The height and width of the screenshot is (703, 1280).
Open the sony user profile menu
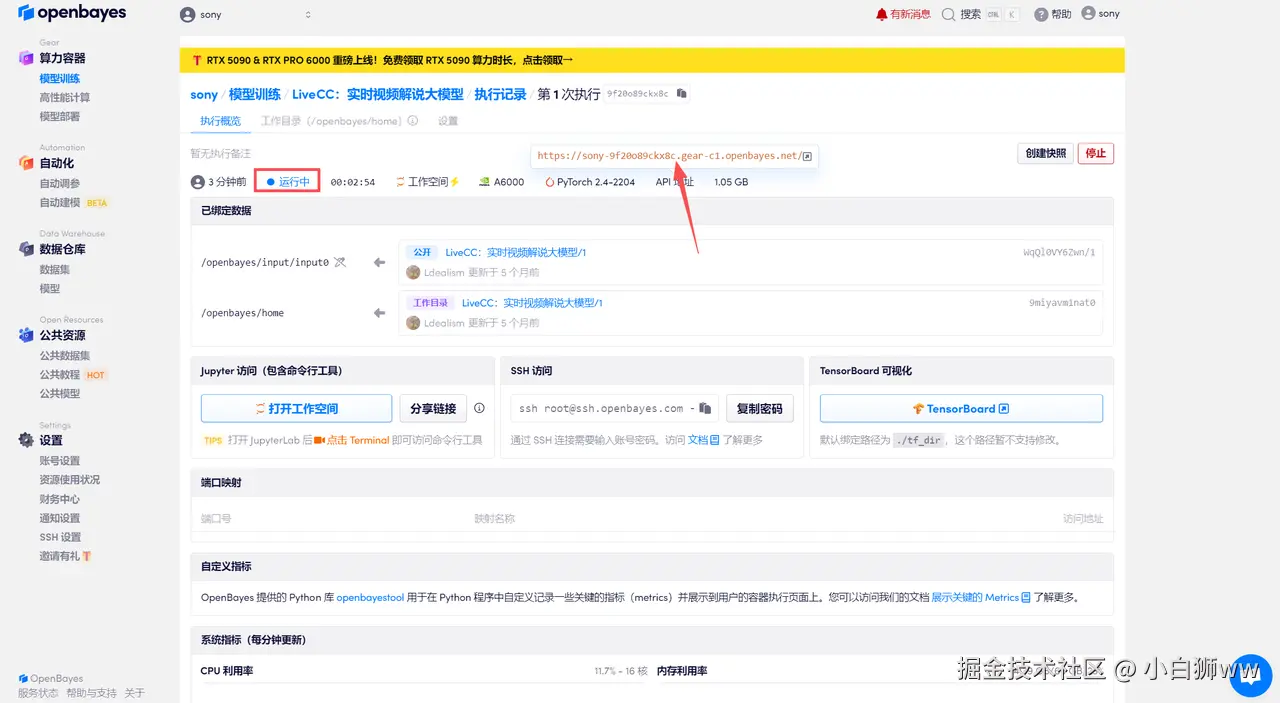click(x=1101, y=14)
